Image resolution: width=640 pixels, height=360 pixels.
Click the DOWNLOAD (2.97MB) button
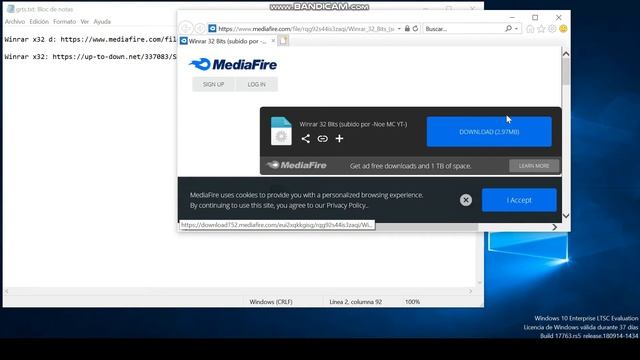point(489,131)
